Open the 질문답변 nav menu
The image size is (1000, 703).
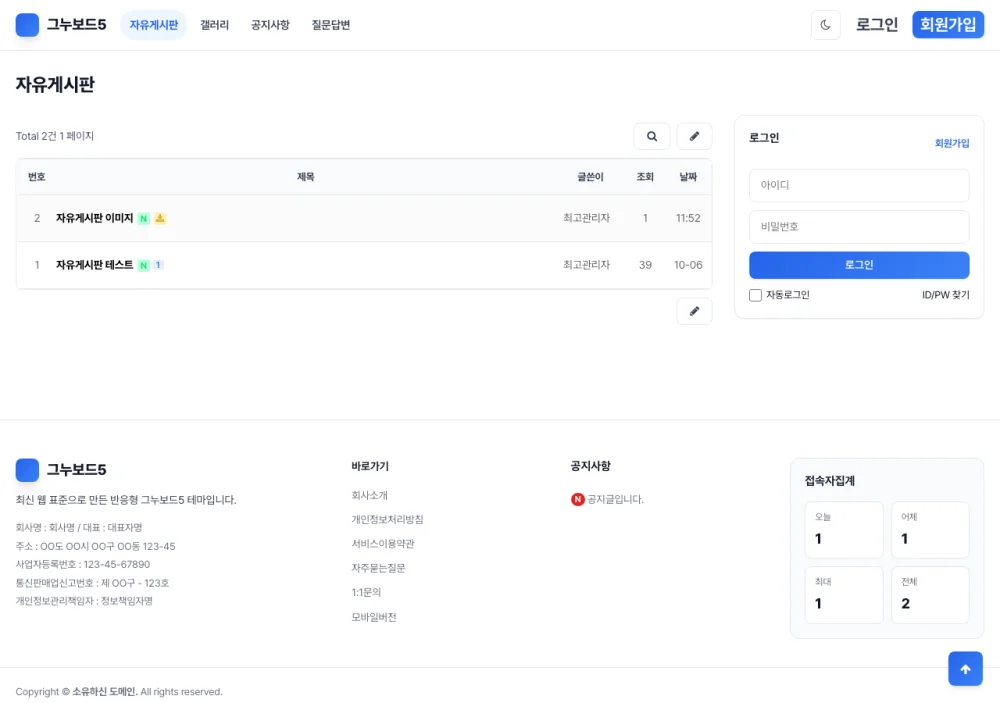(331, 25)
